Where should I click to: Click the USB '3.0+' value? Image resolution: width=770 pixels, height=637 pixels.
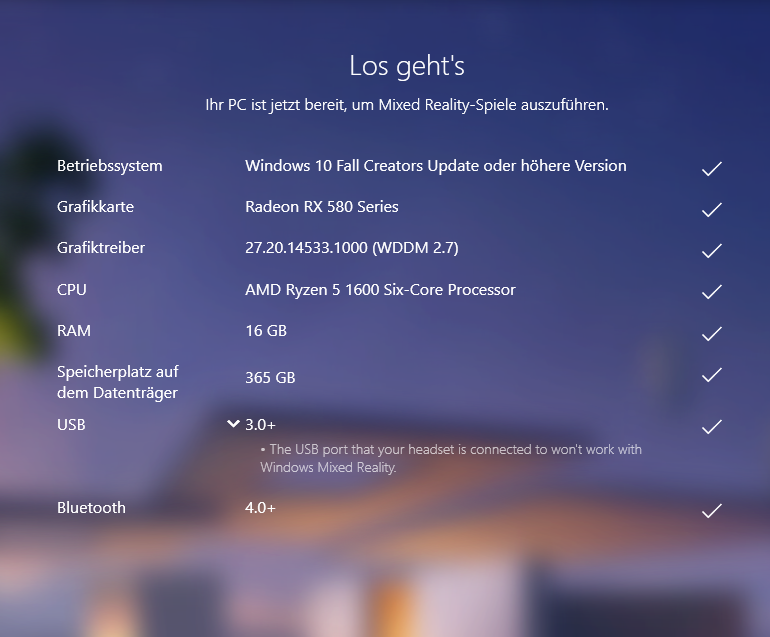point(260,424)
